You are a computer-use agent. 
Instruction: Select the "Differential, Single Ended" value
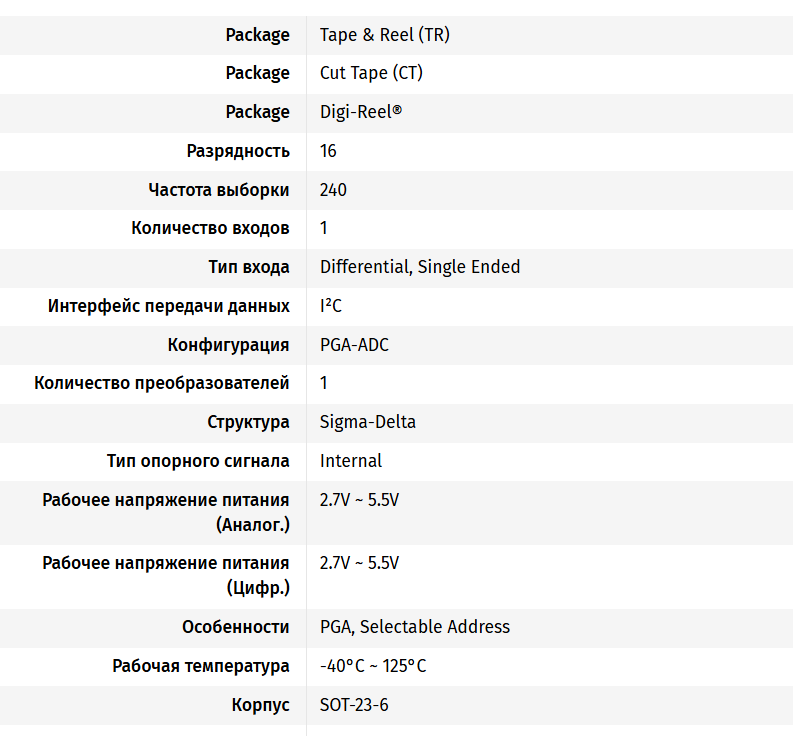coord(420,267)
